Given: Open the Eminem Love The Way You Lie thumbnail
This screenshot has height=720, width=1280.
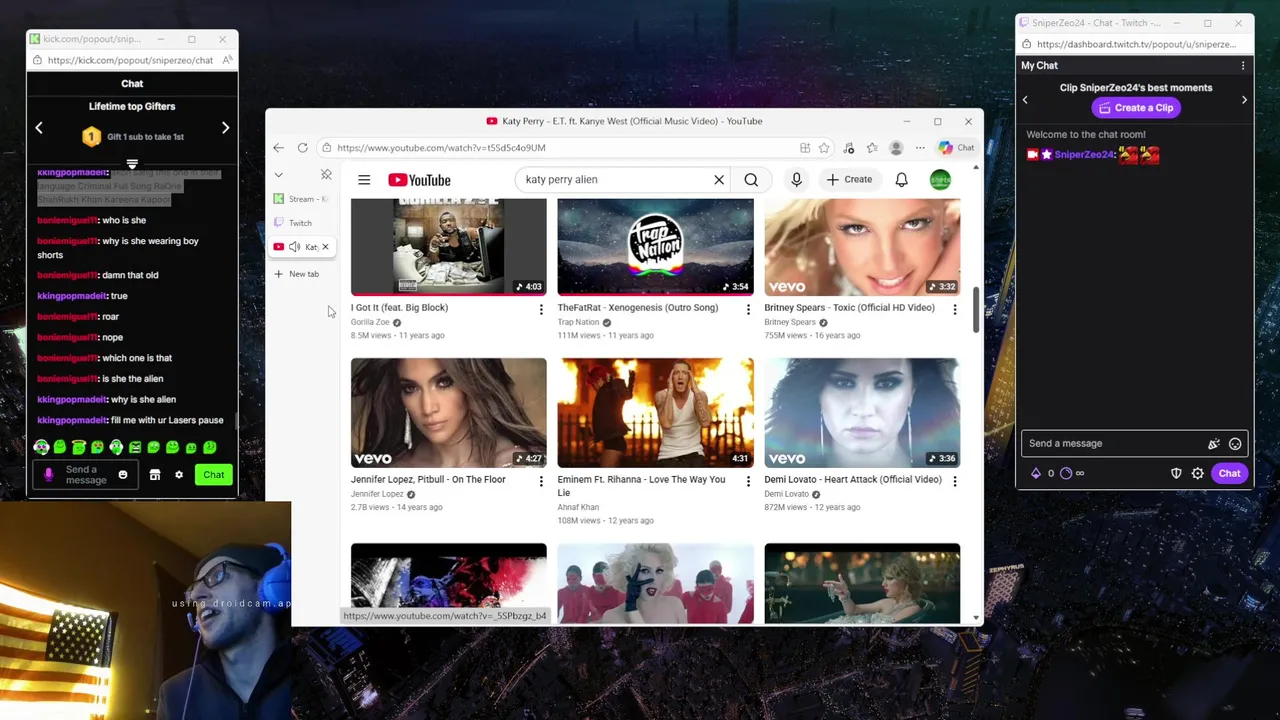Looking at the screenshot, I should pyautogui.click(x=655, y=412).
